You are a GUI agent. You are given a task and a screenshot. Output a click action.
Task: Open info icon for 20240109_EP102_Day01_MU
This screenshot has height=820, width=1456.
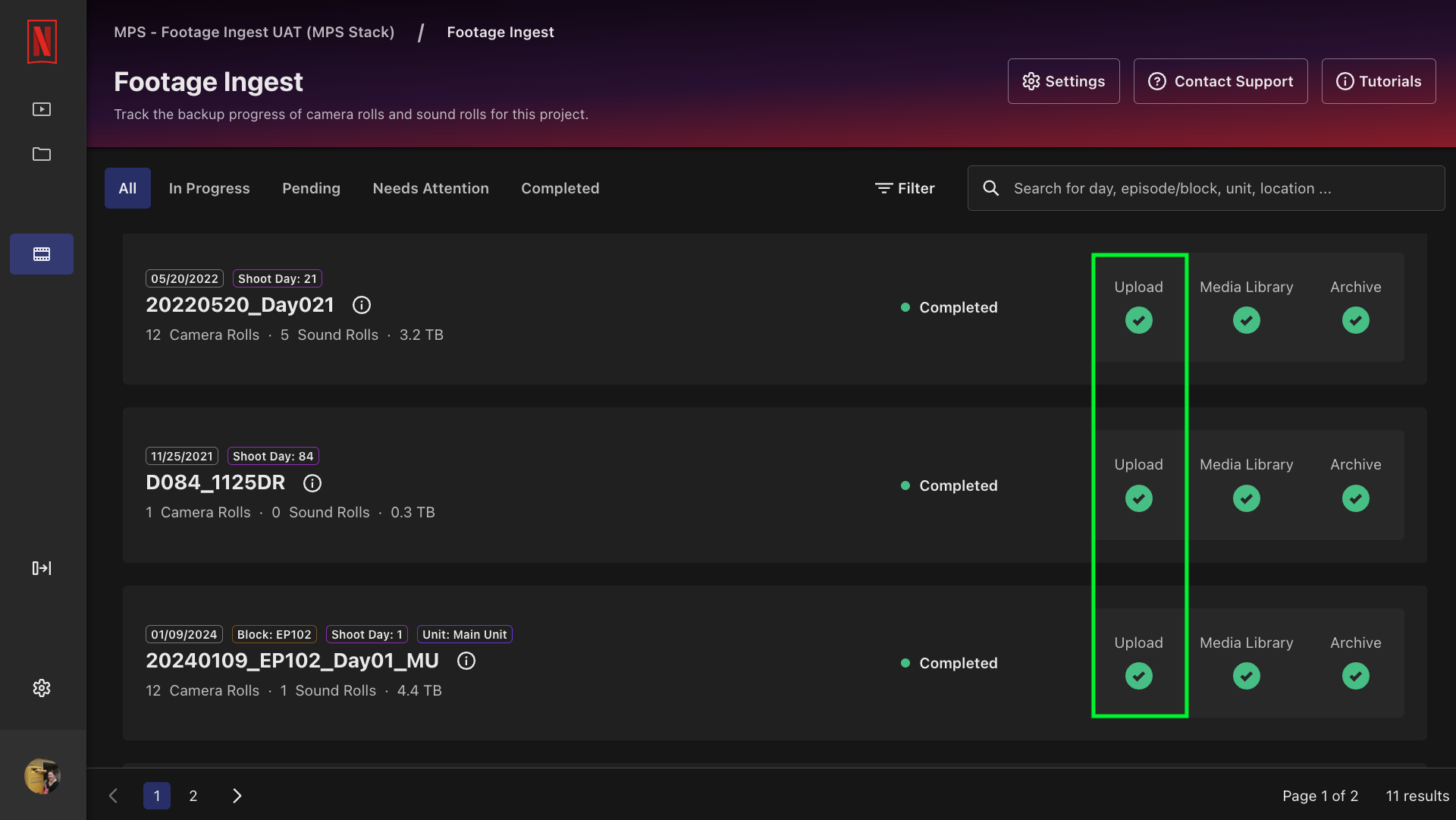coord(466,661)
